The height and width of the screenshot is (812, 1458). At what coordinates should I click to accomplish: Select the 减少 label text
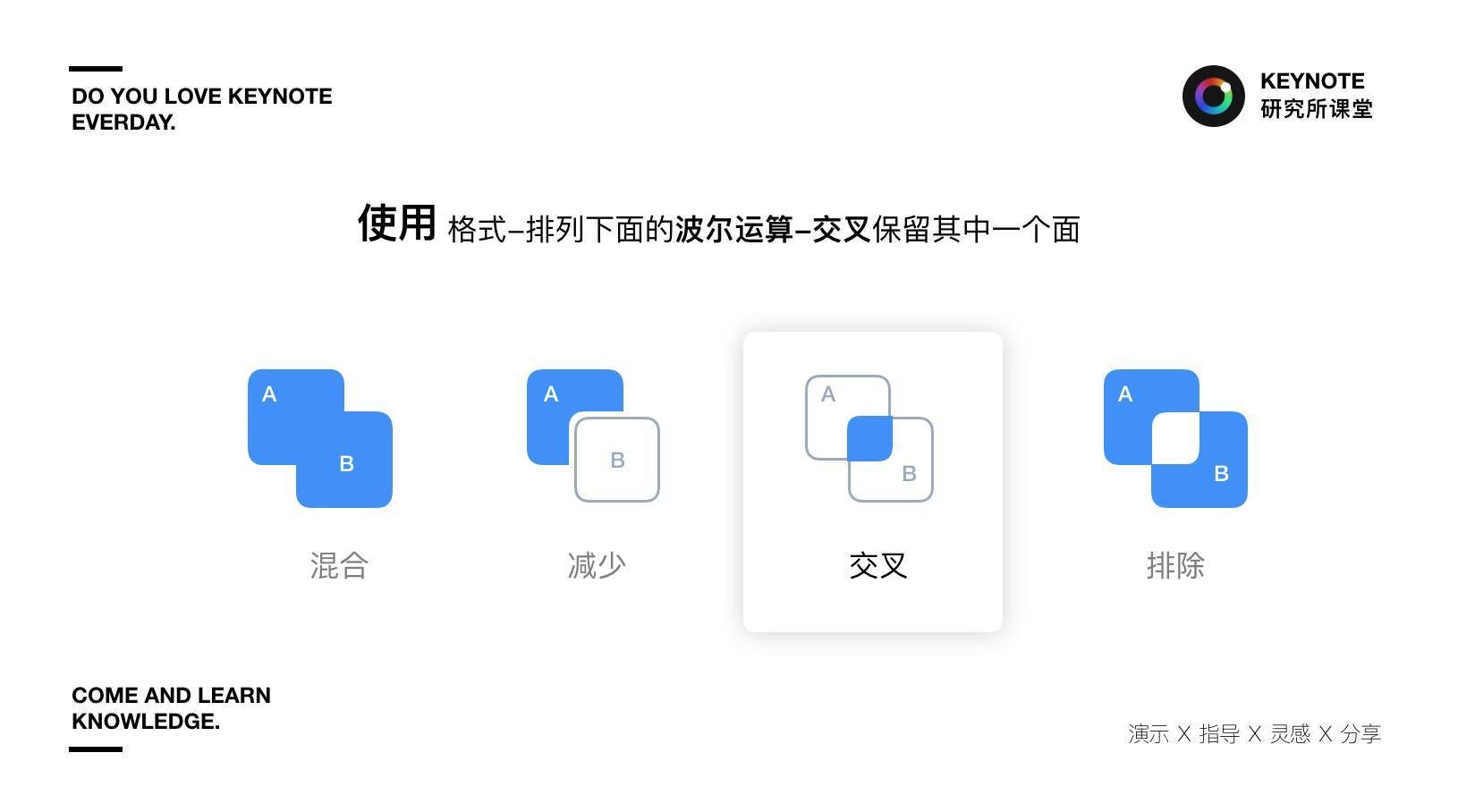(597, 565)
